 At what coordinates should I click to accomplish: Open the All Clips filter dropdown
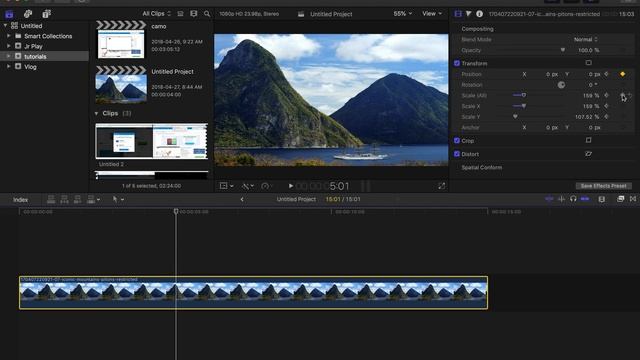pyautogui.click(x=156, y=14)
